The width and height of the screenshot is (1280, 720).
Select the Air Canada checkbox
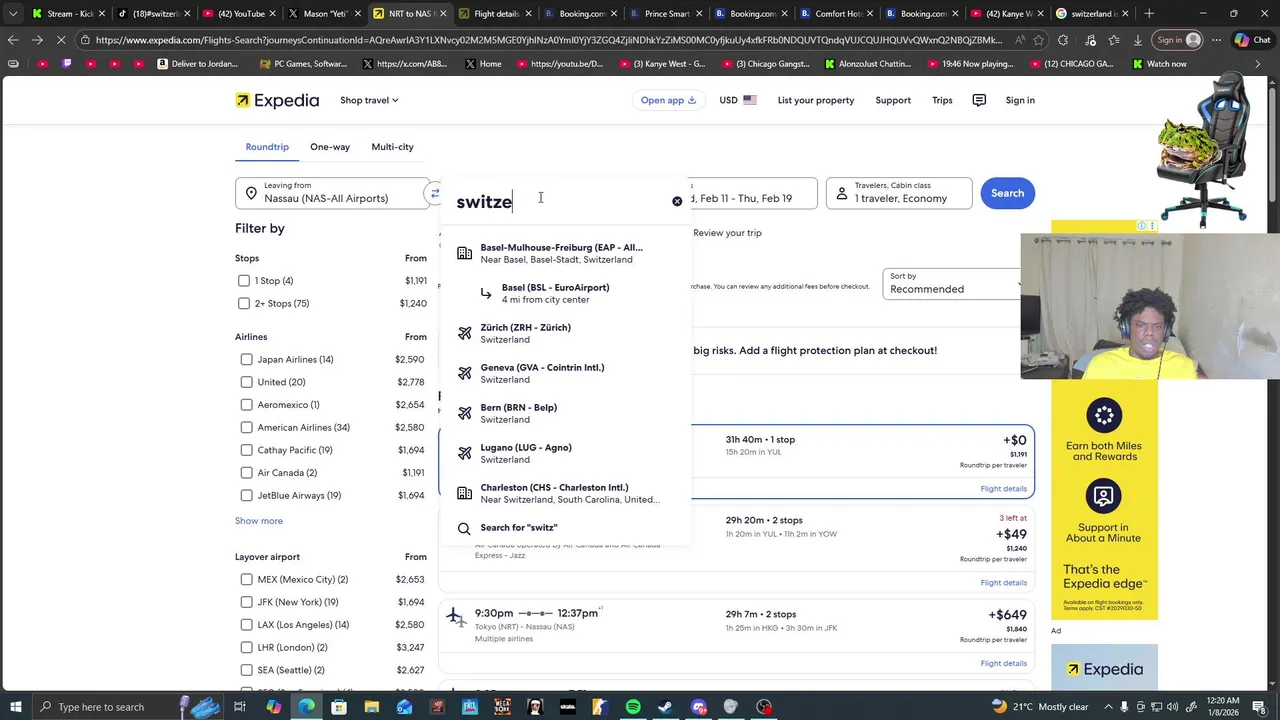(246, 472)
